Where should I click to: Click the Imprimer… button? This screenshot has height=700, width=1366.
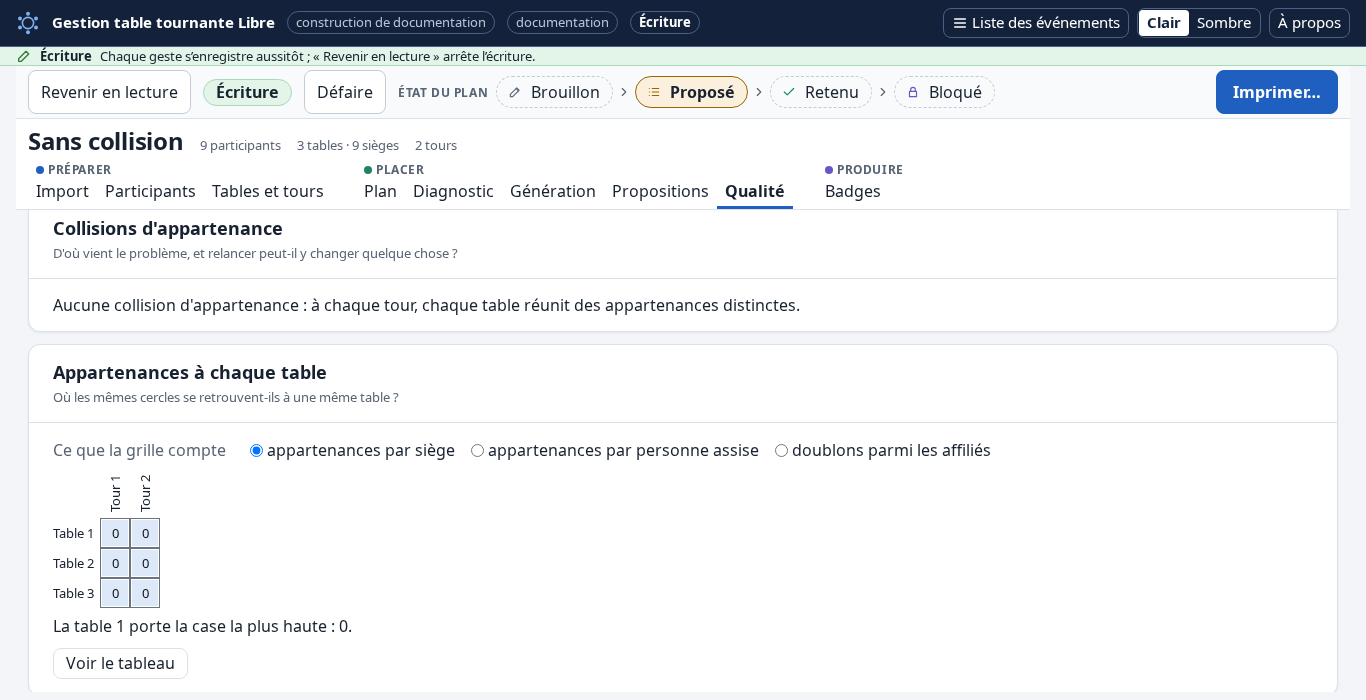pos(1277,92)
